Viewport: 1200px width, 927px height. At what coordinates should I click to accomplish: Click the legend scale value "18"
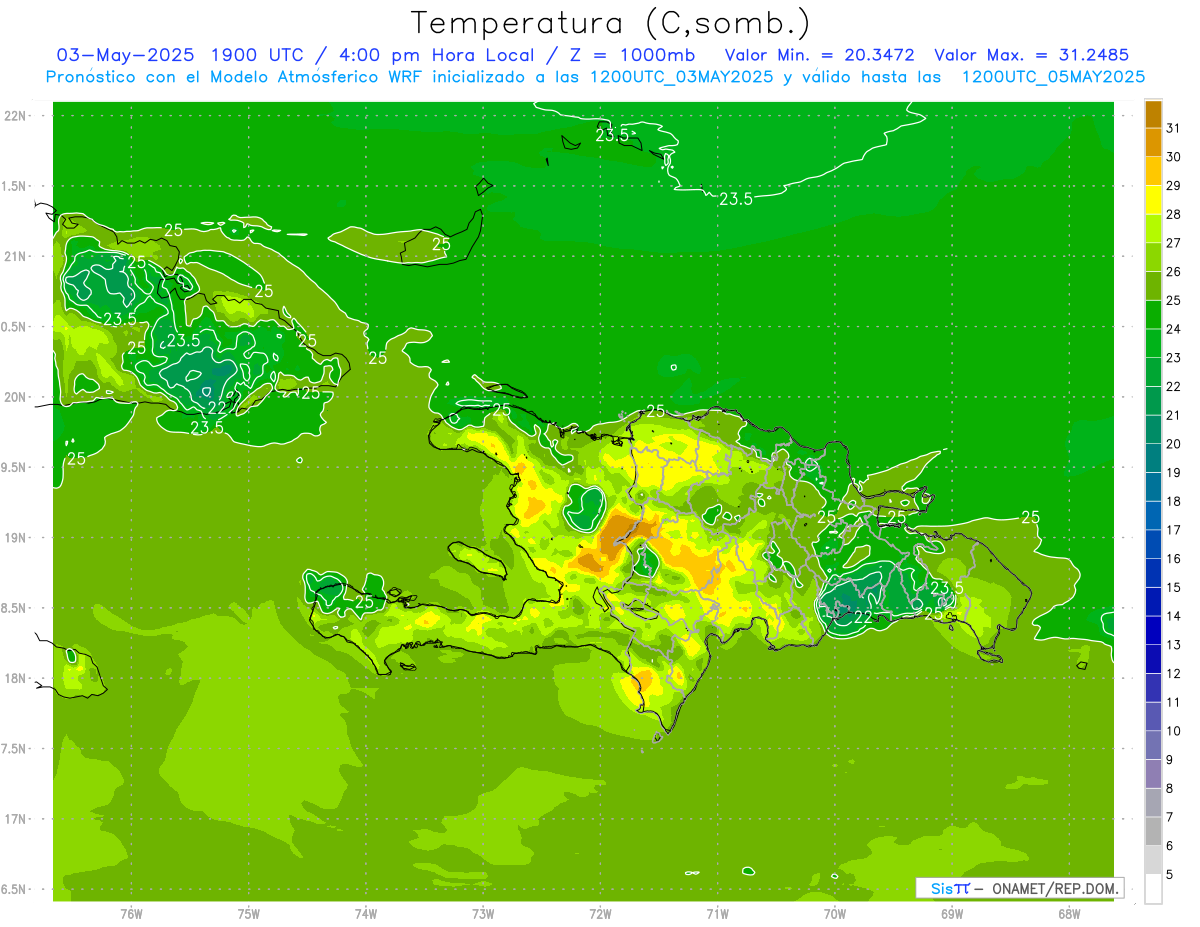click(x=1174, y=501)
